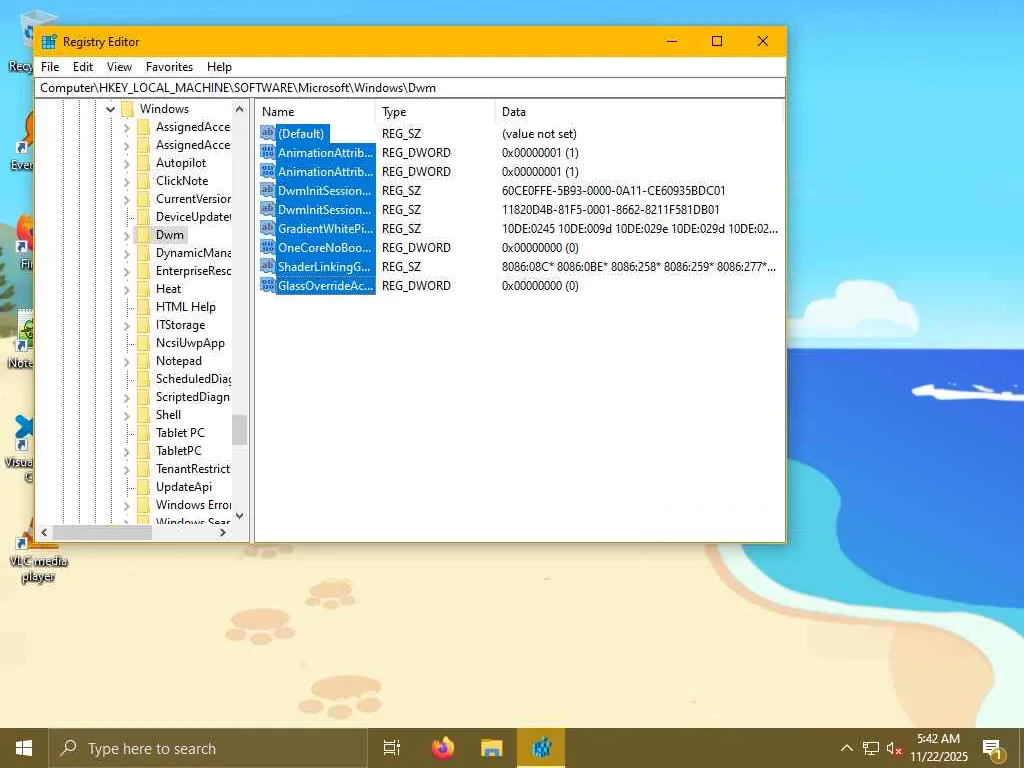Open the Favorites menu

coord(169,67)
